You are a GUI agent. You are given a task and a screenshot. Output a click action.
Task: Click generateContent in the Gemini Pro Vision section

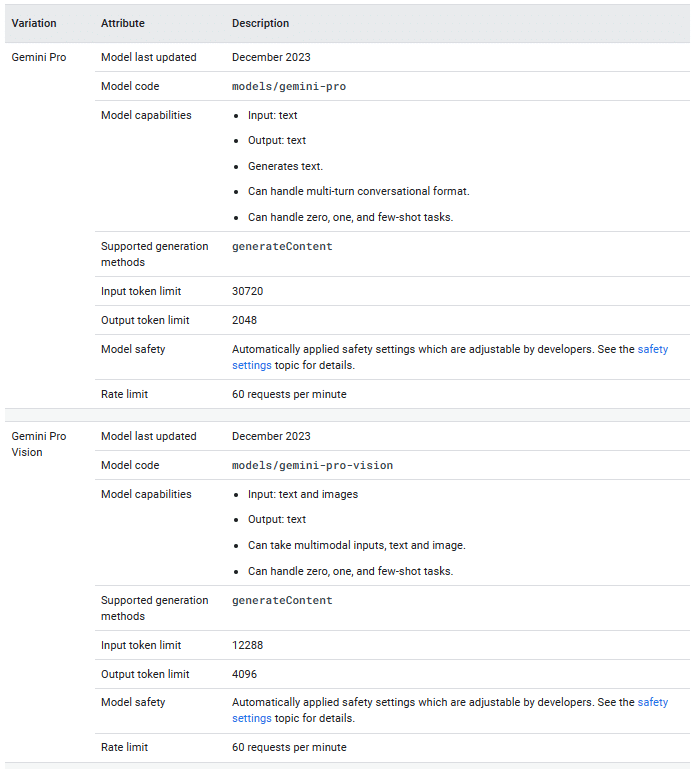click(282, 601)
